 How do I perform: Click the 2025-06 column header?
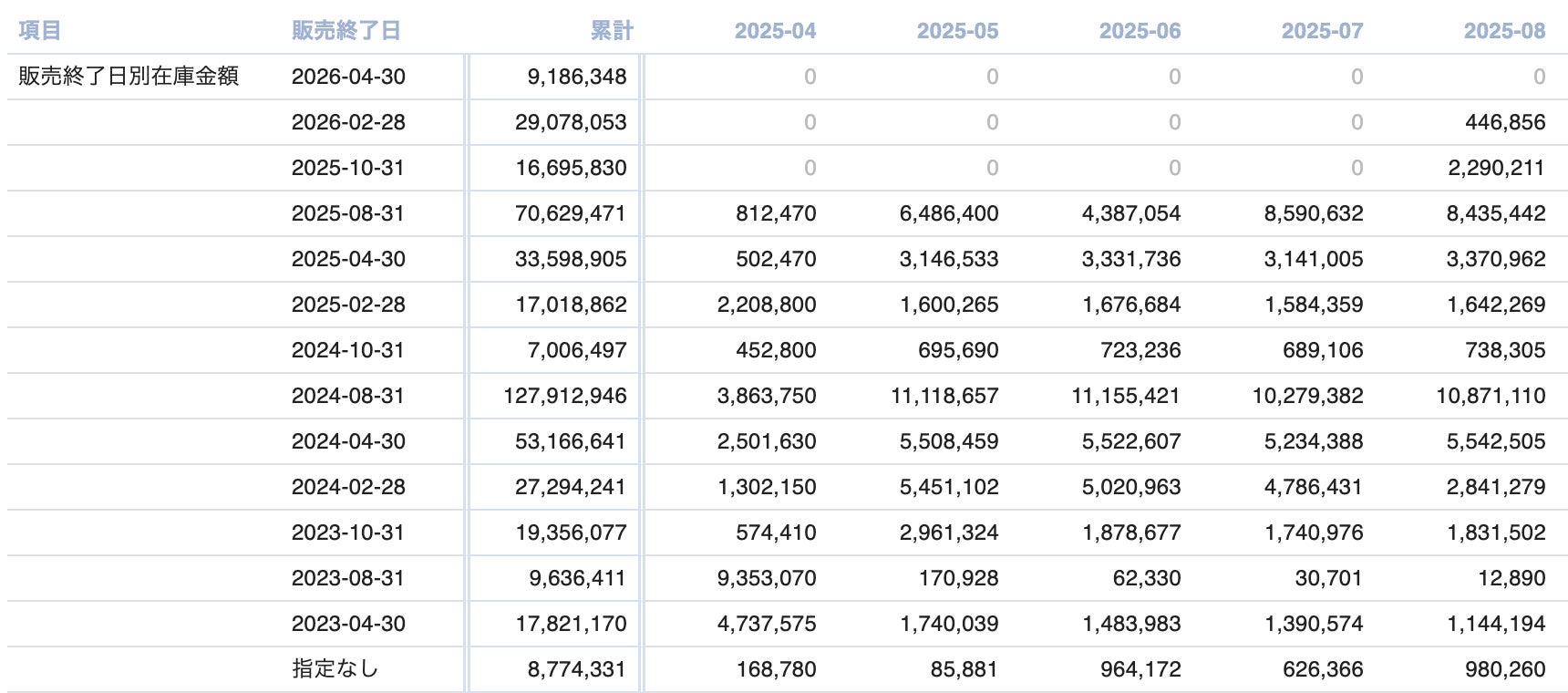click(1140, 31)
